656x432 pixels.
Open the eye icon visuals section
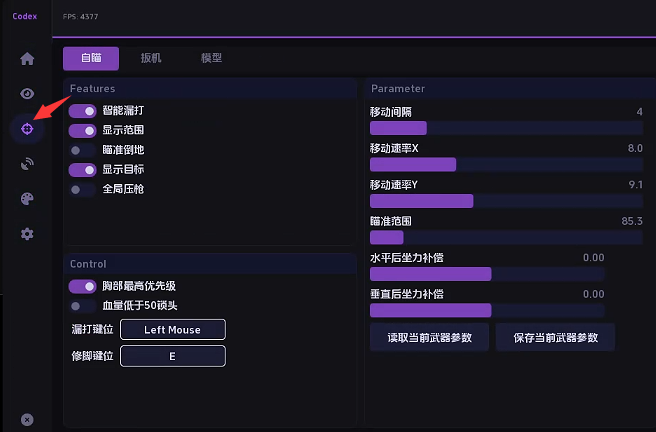(27, 94)
